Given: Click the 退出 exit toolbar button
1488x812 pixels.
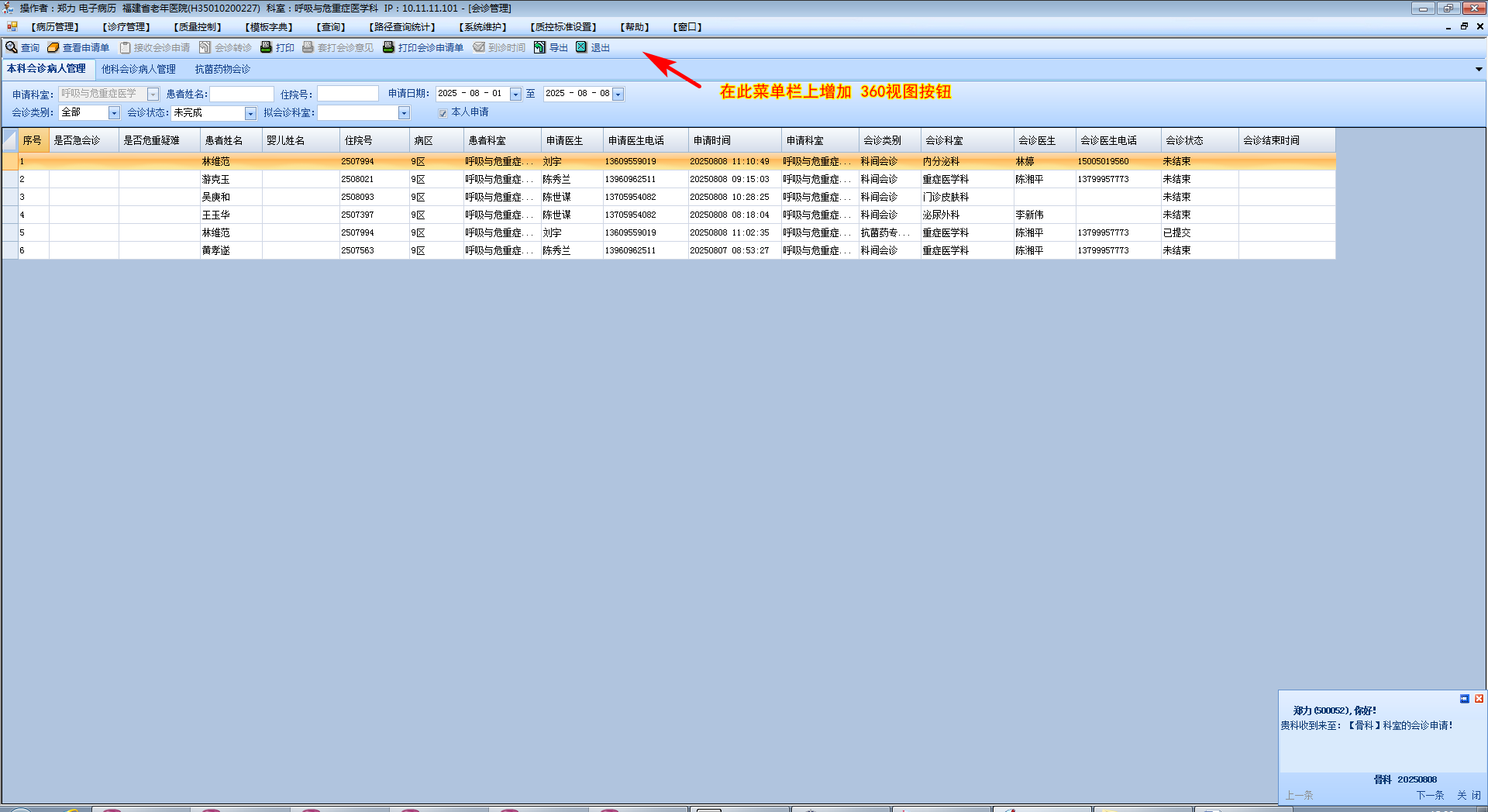Looking at the screenshot, I should tap(593, 47).
